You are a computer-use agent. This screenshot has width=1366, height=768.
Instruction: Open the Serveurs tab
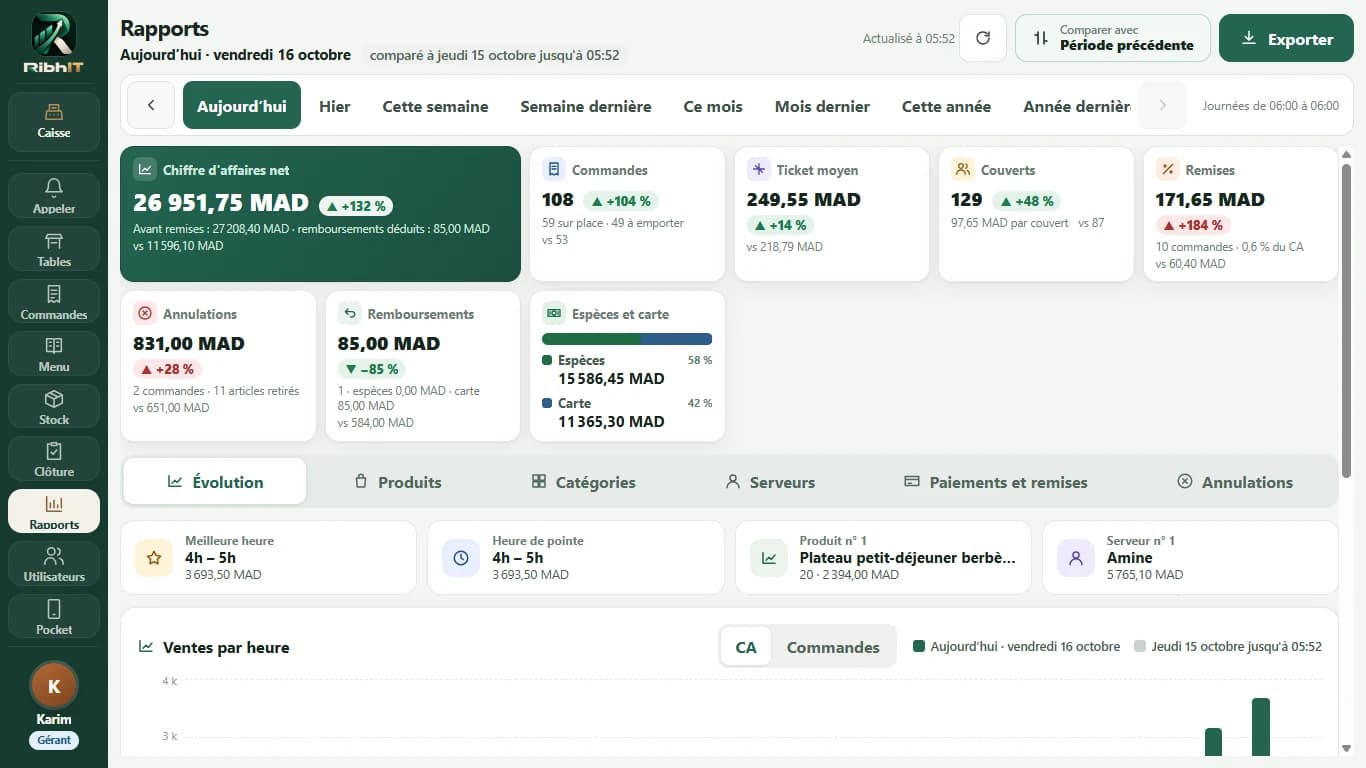770,482
